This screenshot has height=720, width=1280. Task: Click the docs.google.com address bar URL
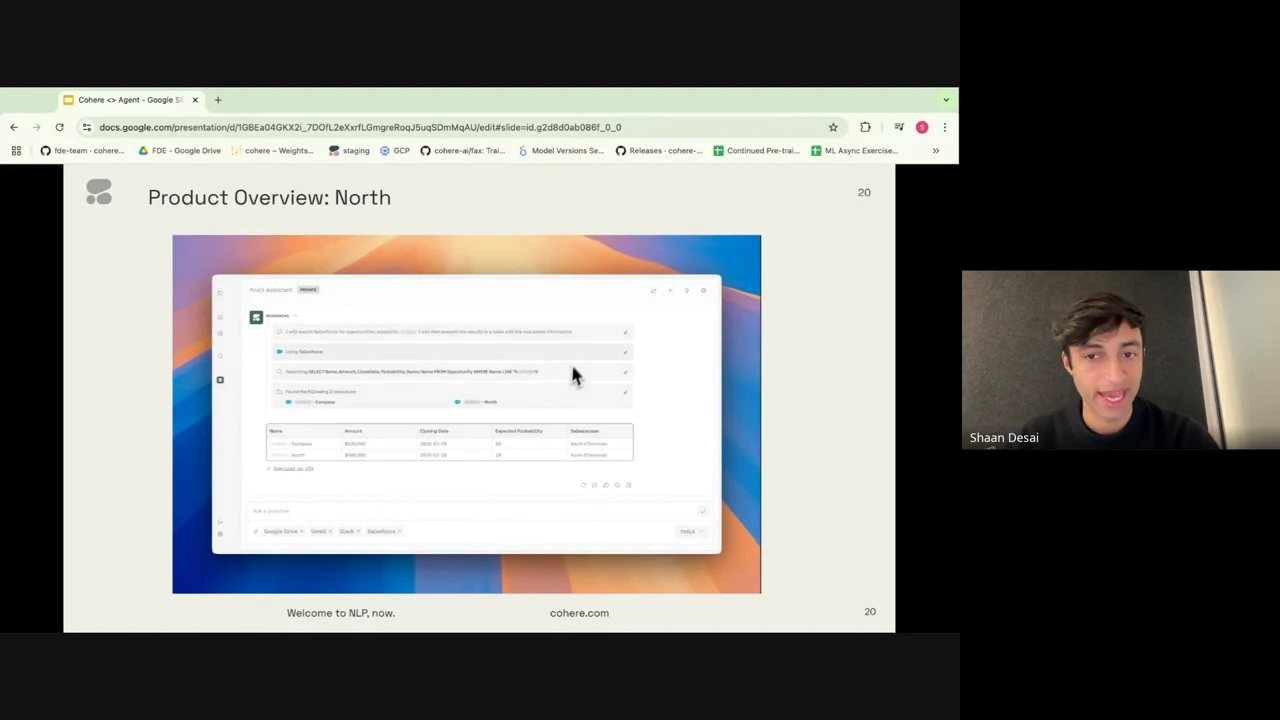tap(360, 127)
